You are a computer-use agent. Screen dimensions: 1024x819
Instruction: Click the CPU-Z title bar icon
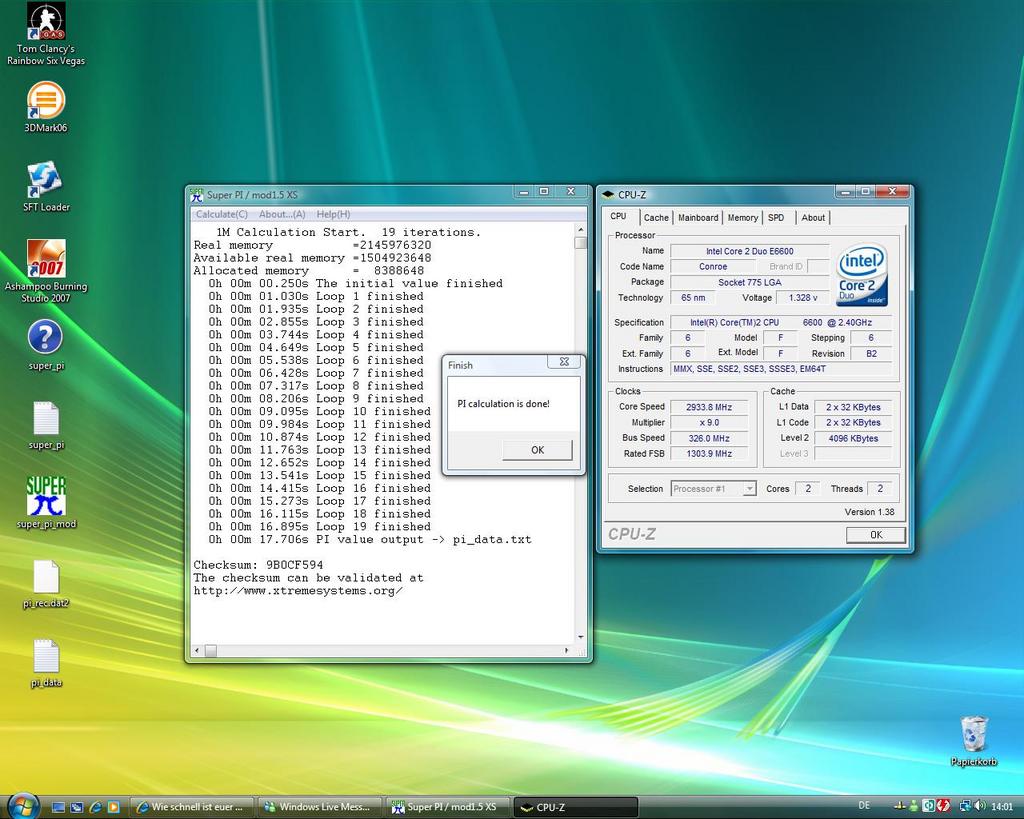coord(608,195)
